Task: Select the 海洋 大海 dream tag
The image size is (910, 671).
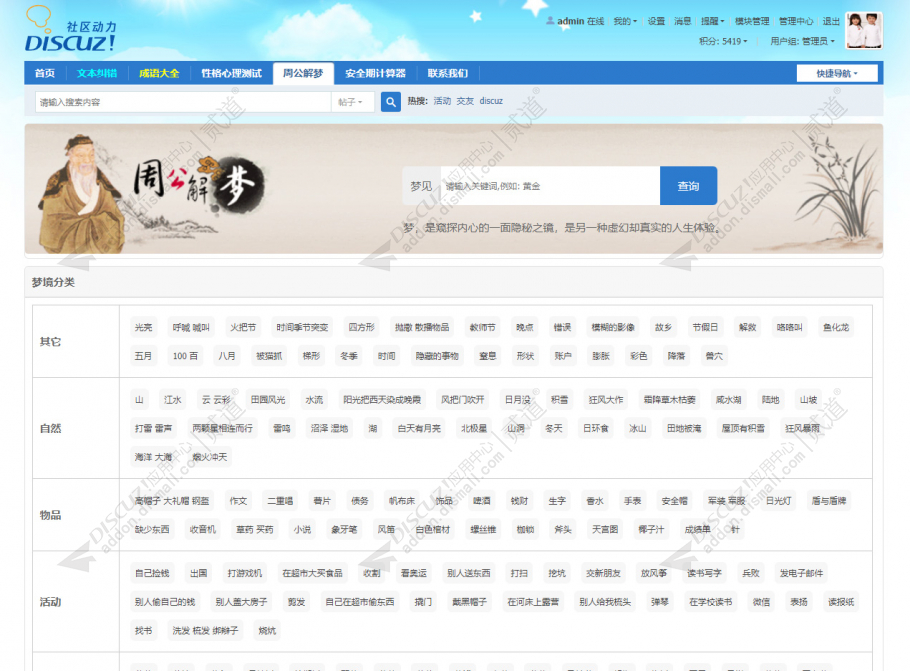Action: 153,457
